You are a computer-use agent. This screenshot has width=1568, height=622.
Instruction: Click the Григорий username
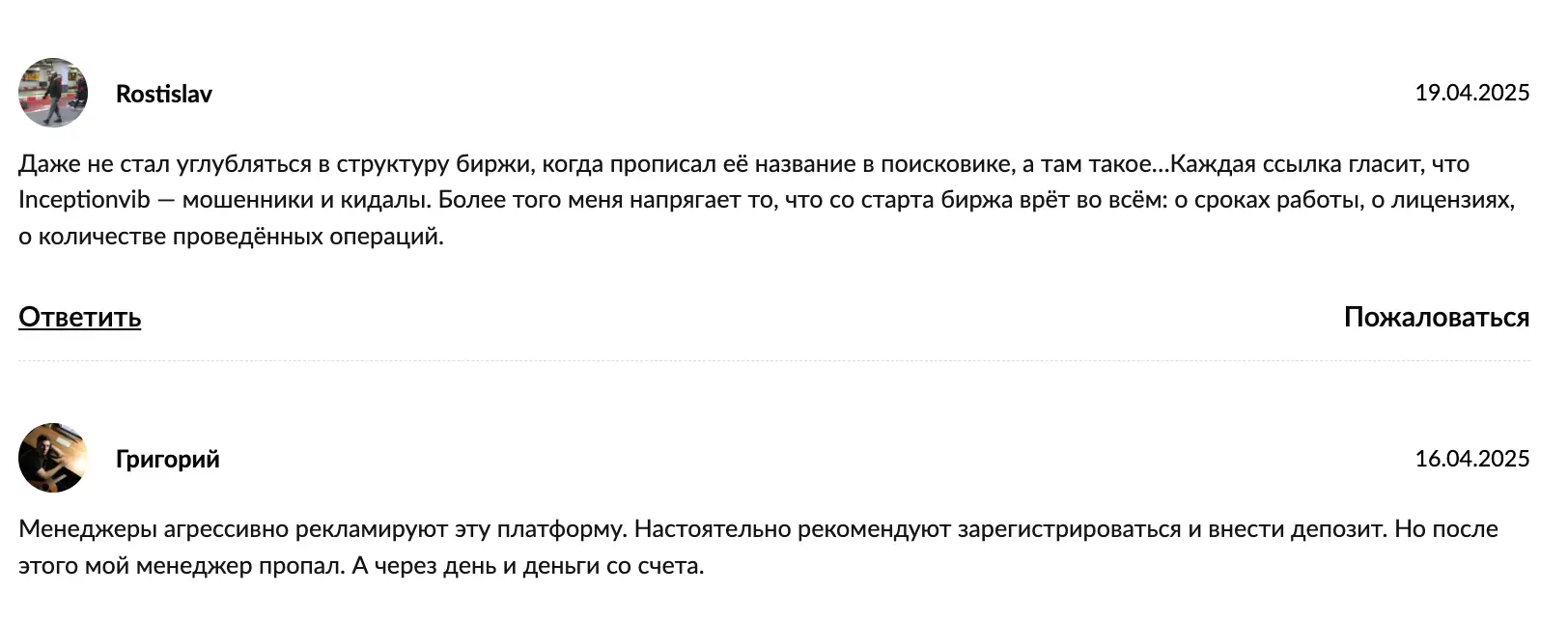point(168,459)
